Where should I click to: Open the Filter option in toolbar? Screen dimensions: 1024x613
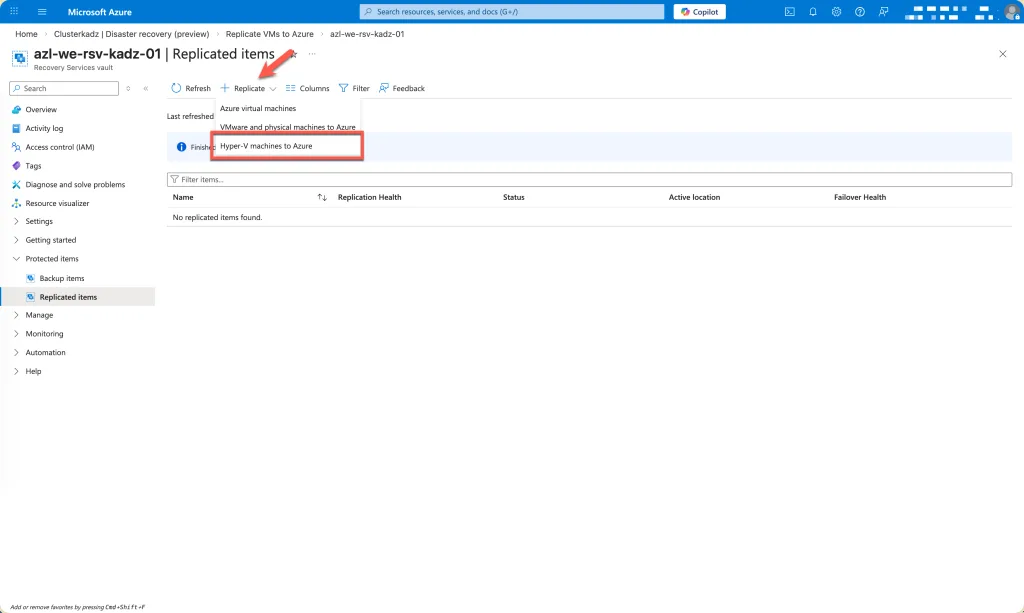(x=354, y=88)
